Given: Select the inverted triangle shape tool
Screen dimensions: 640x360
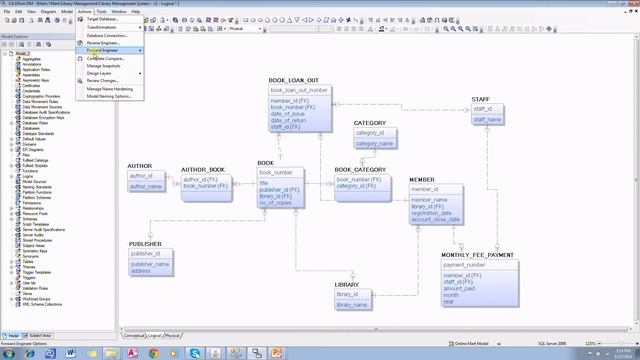Looking at the screenshot, I should pos(297,20).
